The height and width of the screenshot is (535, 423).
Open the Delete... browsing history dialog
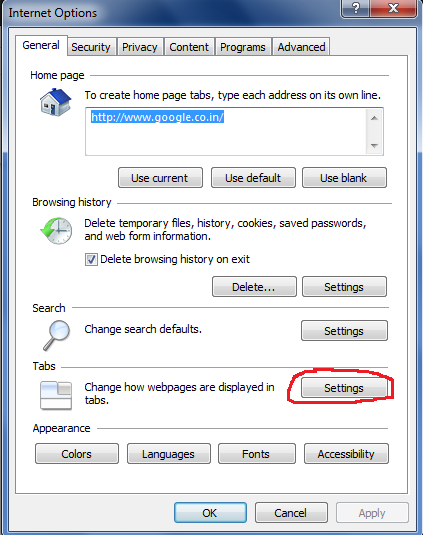[254, 287]
